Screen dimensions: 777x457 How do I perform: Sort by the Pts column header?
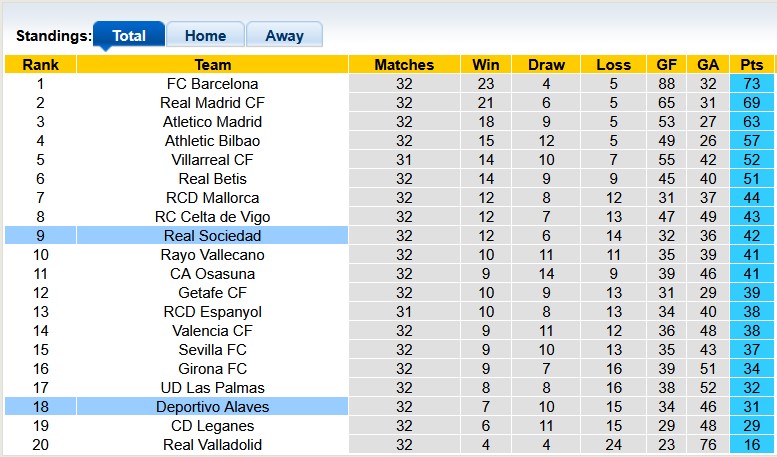[751, 65]
